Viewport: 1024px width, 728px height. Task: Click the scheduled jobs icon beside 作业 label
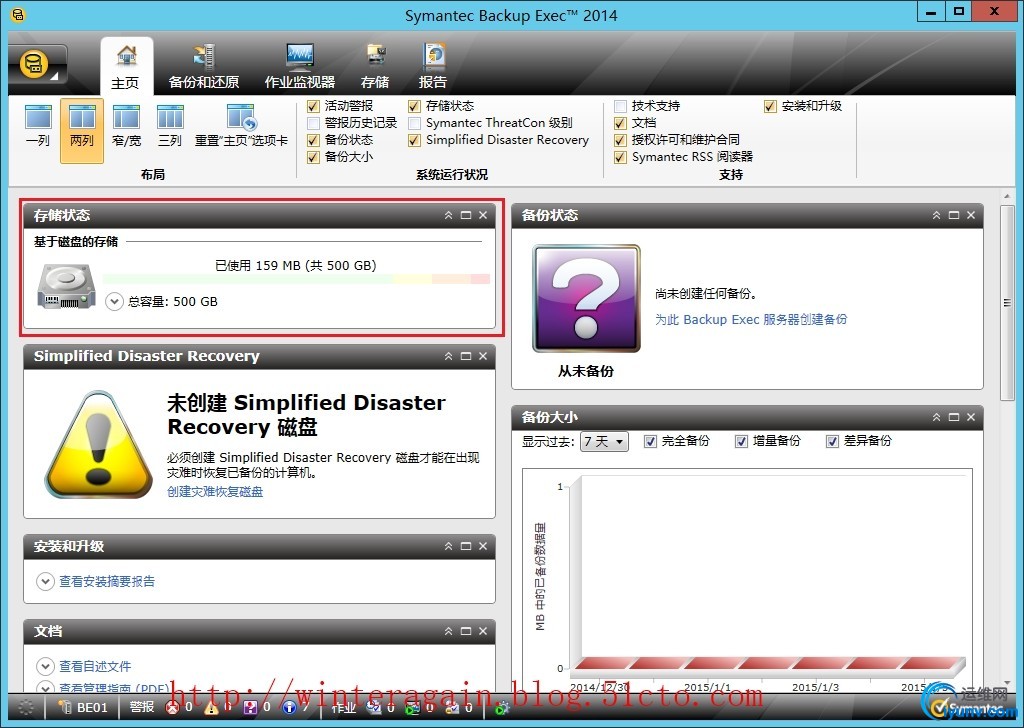[374, 707]
